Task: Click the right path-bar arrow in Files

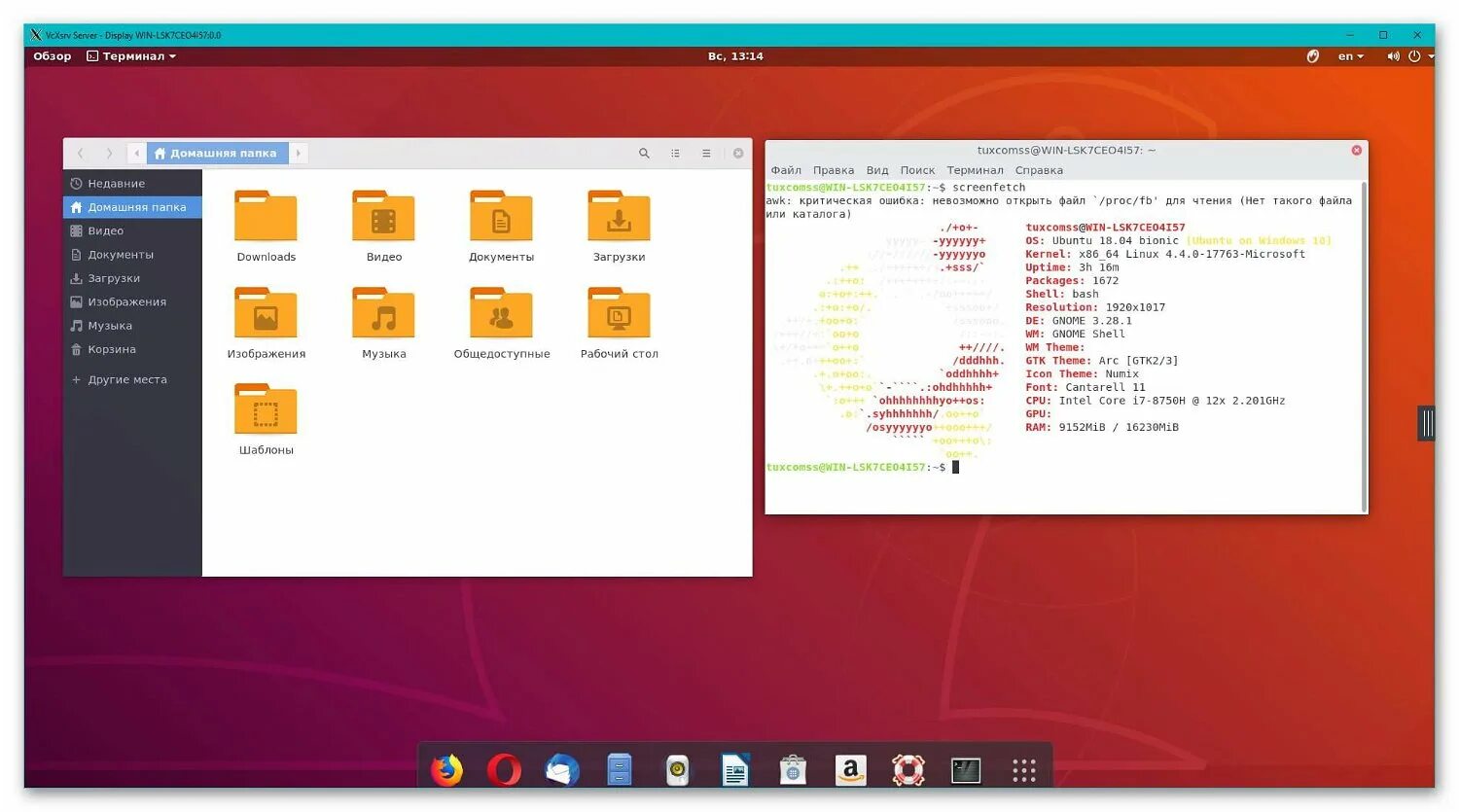Action: click(299, 154)
